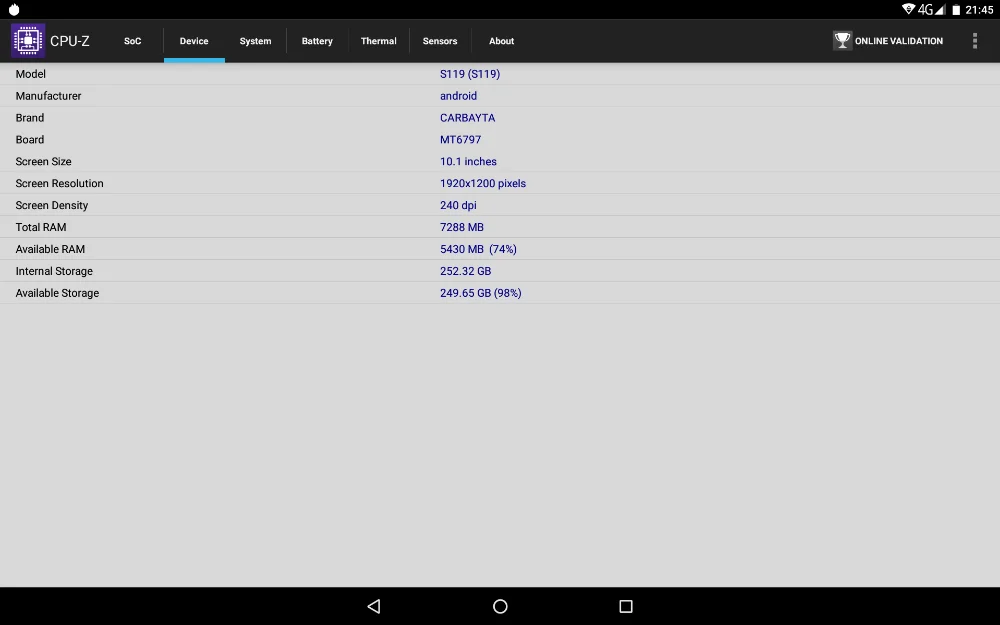Tap the Internal Storage value 252.32 GB
The height and width of the screenshot is (625, 1000).
(x=466, y=271)
